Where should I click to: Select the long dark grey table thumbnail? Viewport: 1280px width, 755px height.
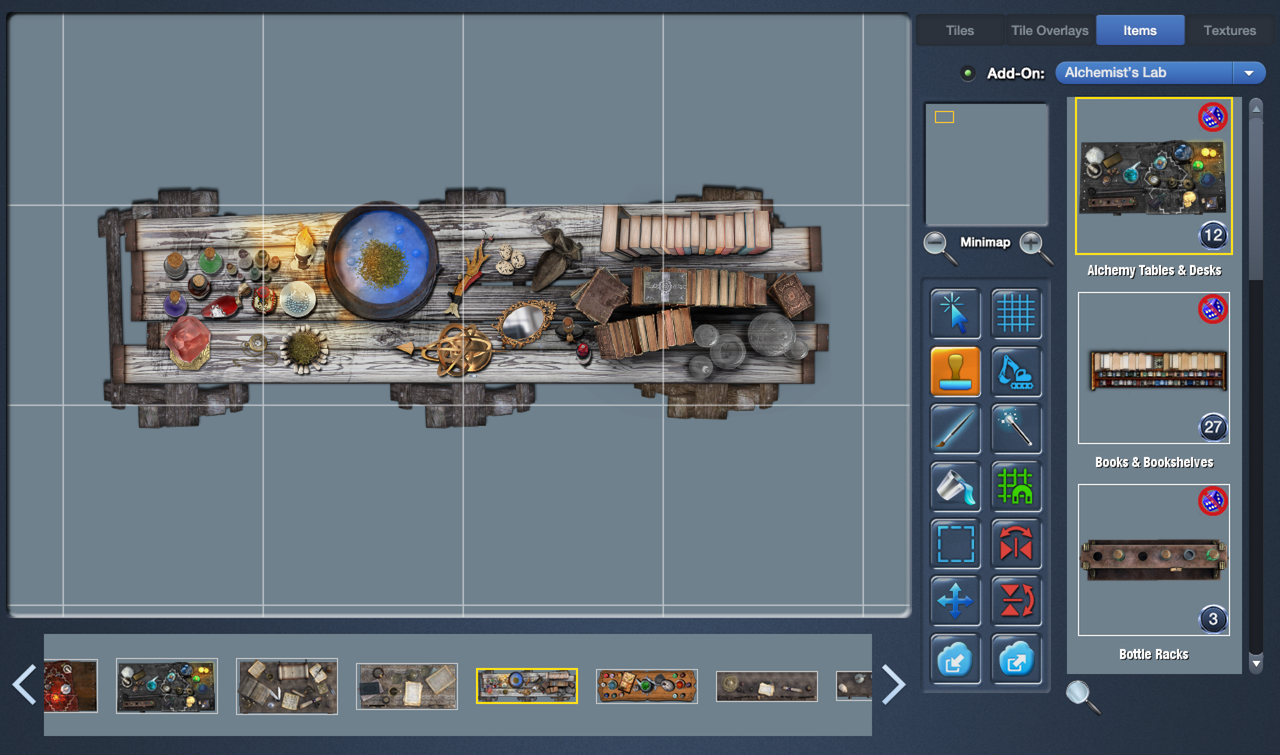[x=767, y=686]
